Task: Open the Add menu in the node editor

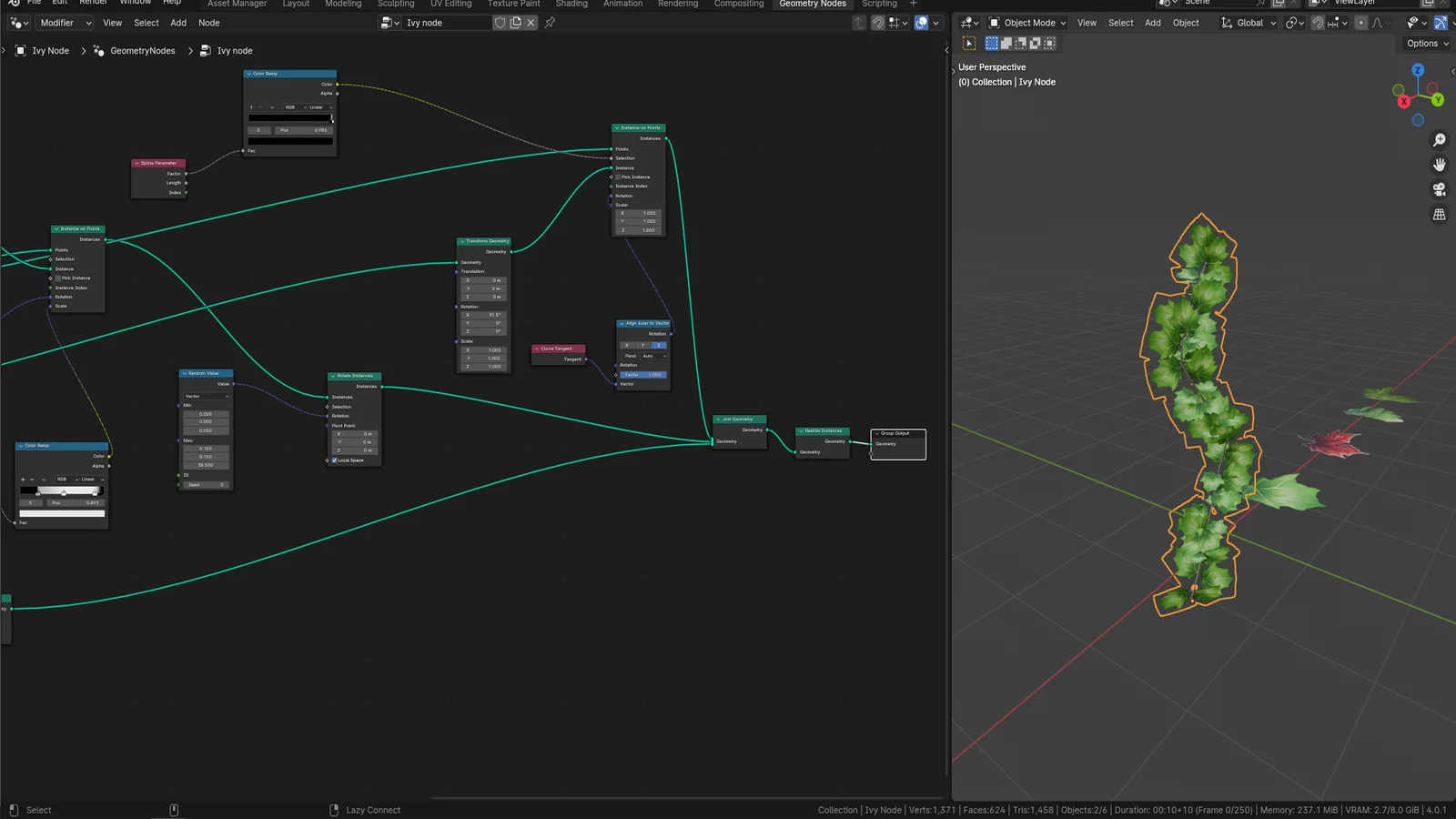Action: 177,23
